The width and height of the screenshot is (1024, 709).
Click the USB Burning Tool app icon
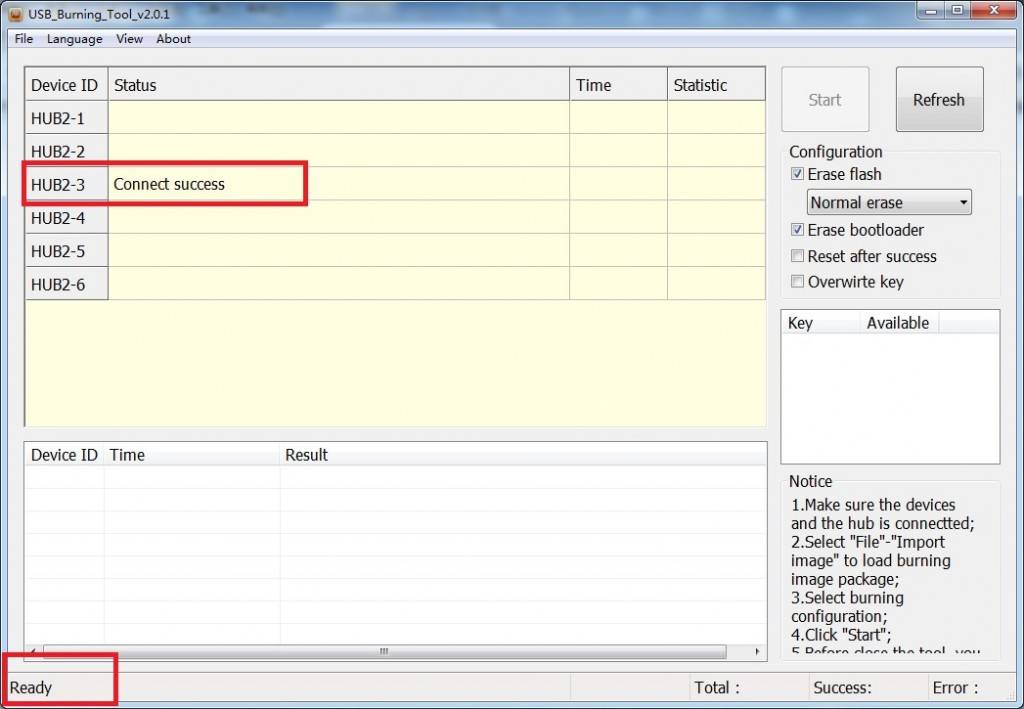click(15, 12)
